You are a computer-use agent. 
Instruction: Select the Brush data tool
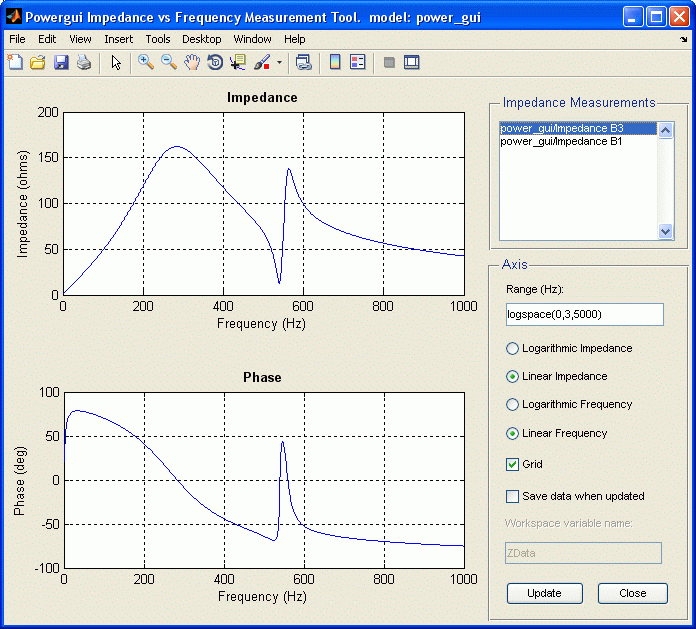262,62
